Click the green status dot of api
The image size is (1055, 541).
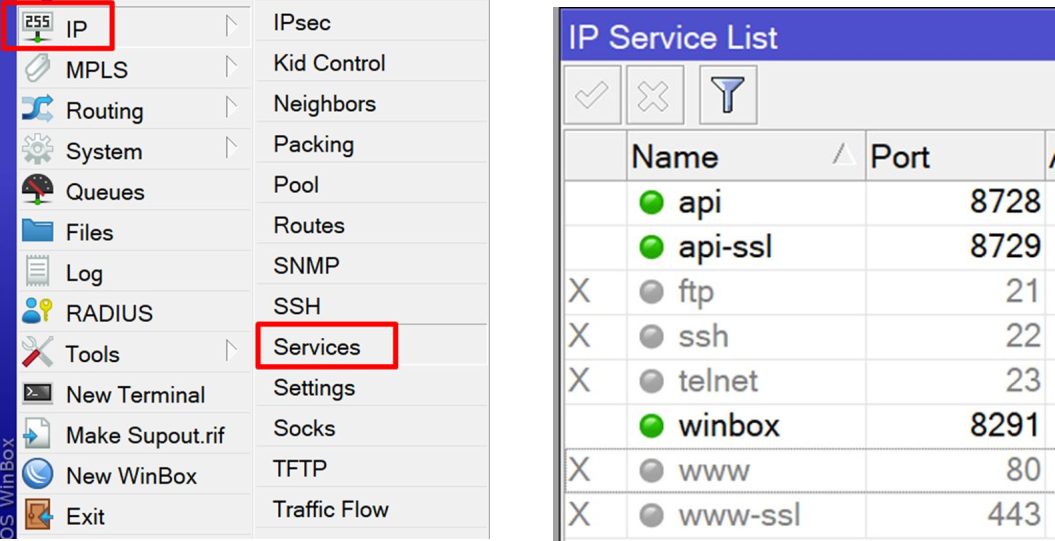coord(651,203)
